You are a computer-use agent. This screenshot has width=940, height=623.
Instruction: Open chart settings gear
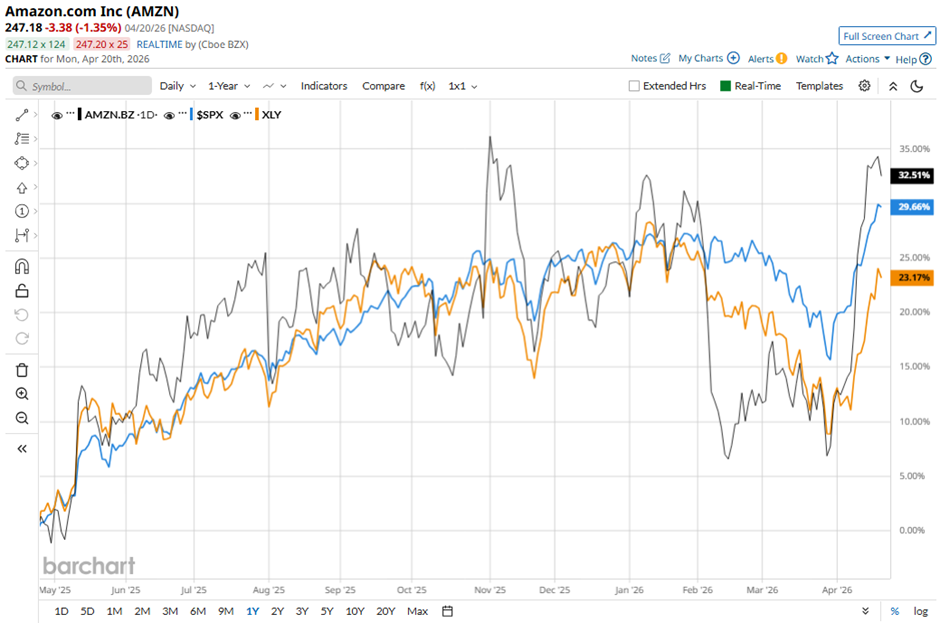point(864,86)
